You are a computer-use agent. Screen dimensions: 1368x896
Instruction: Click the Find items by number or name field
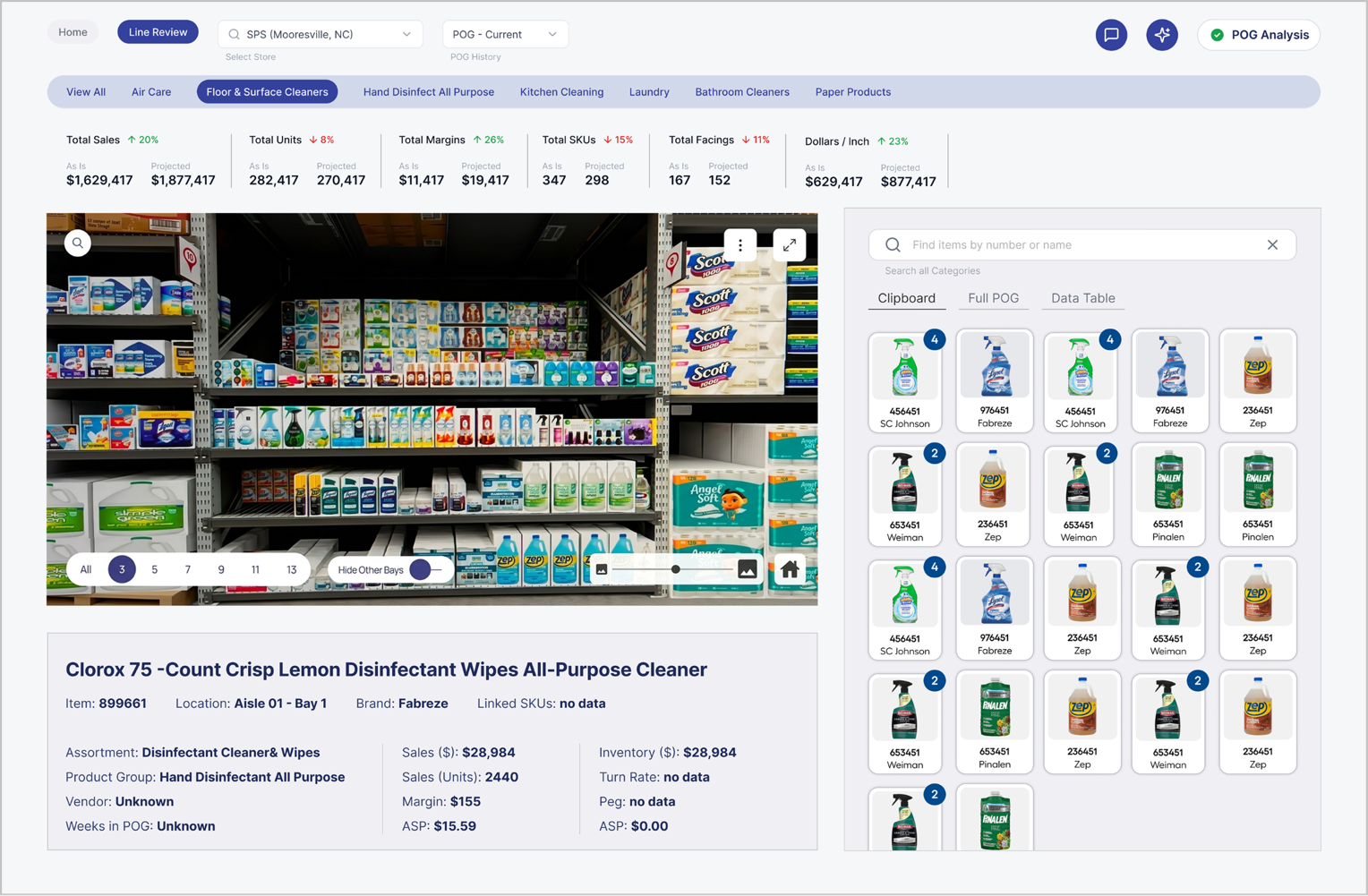coord(1082,244)
